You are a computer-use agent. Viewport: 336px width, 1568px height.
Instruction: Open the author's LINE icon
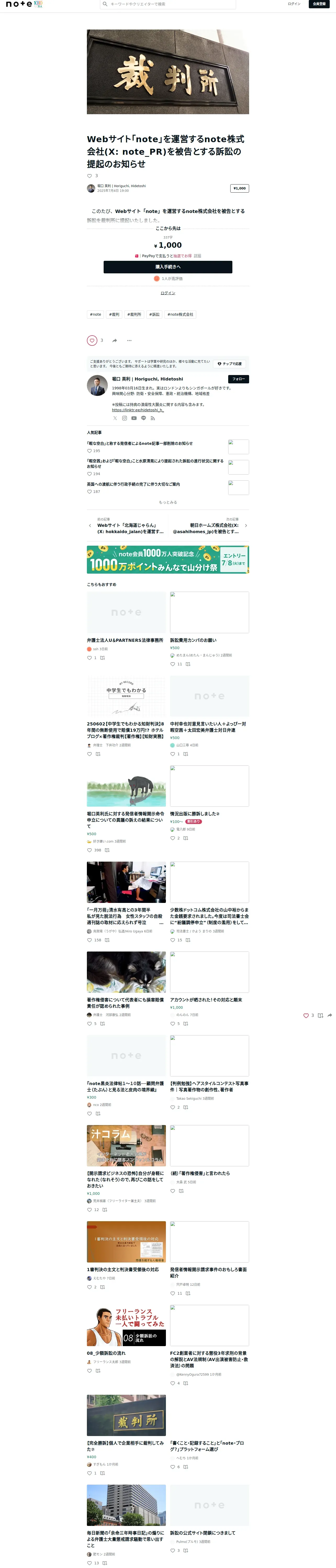click(143, 418)
